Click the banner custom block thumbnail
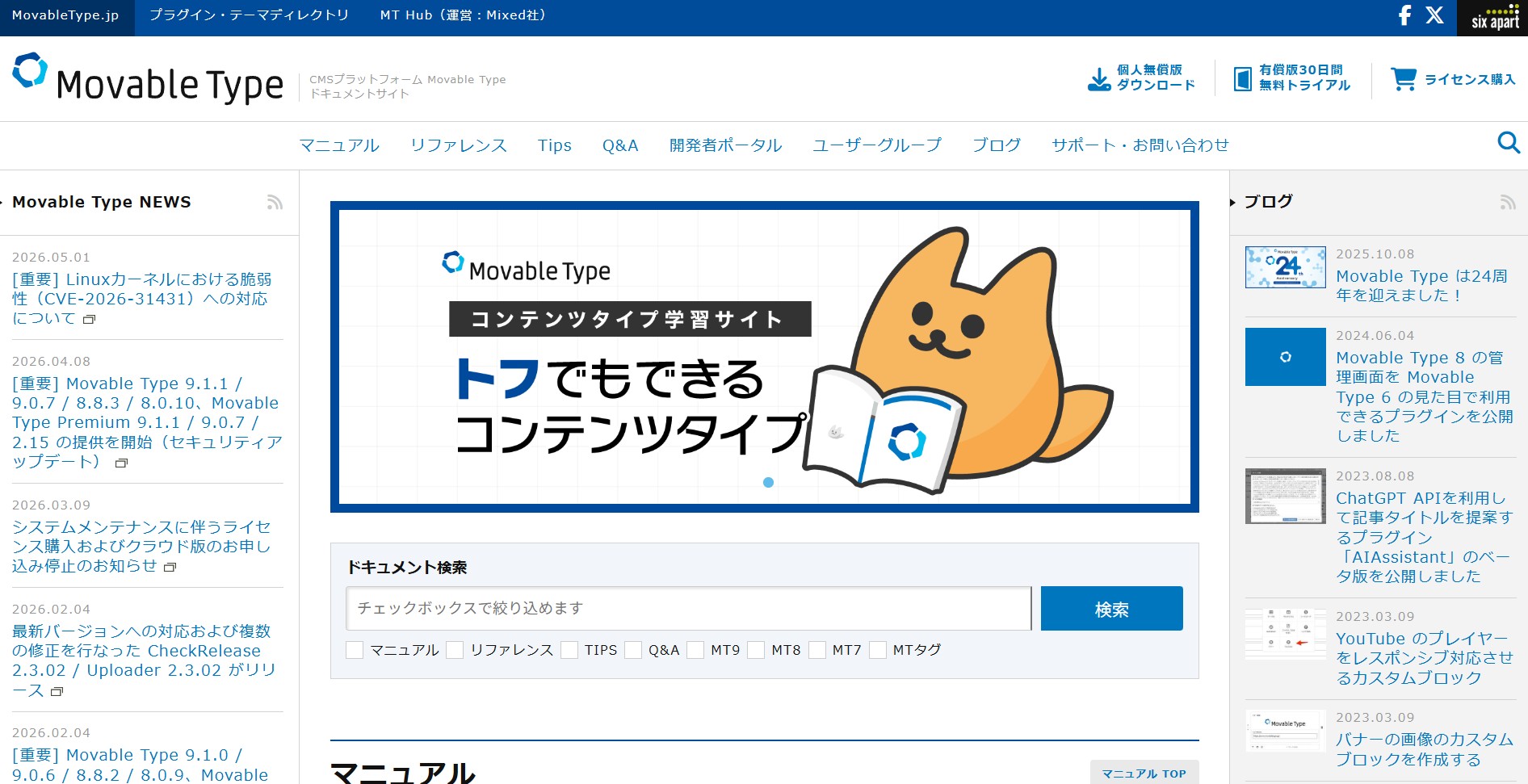 coord(1286,731)
